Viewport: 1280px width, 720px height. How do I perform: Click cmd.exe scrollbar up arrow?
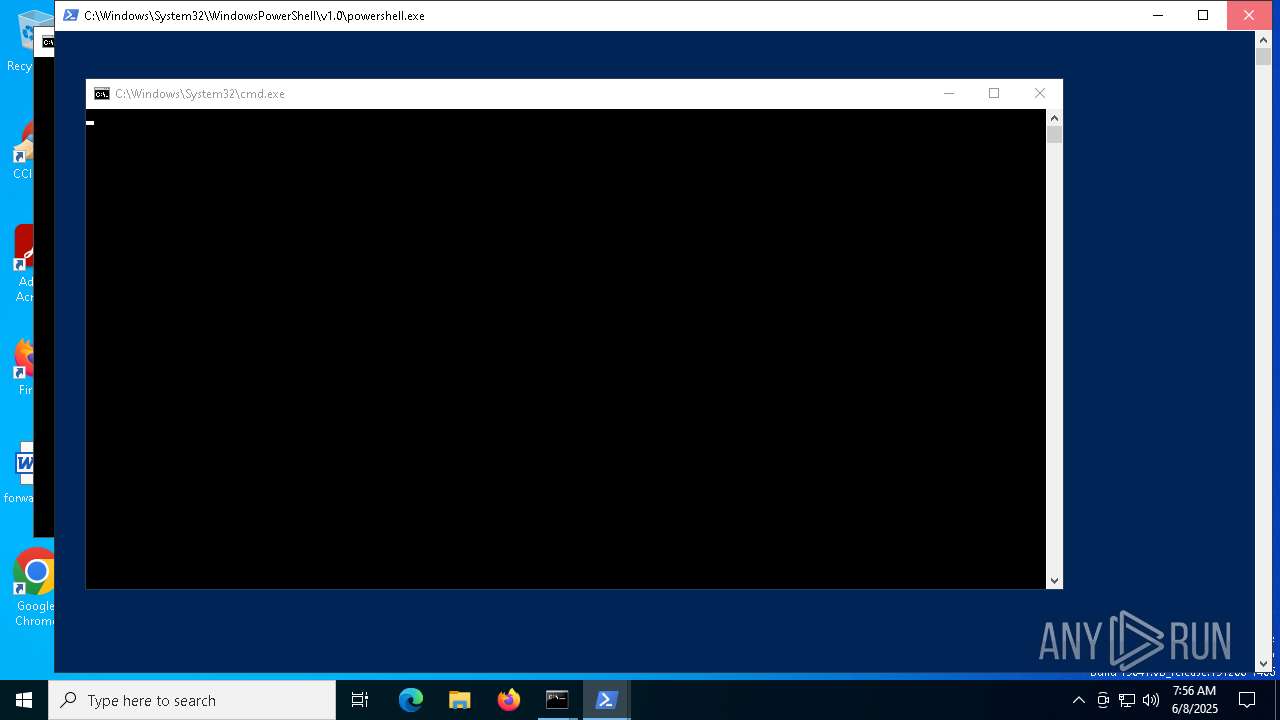pos(1054,118)
